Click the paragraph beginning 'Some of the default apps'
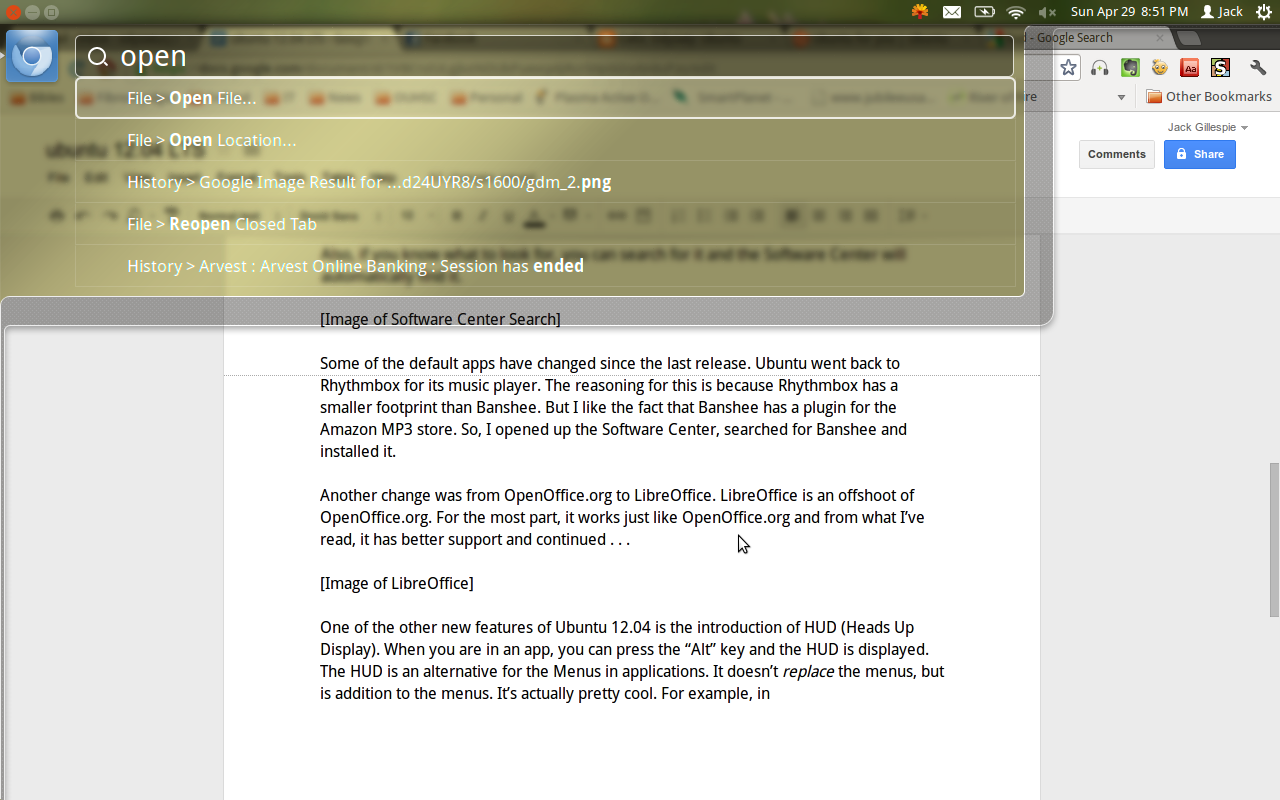This screenshot has width=1280, height=800. pos(613,407)
